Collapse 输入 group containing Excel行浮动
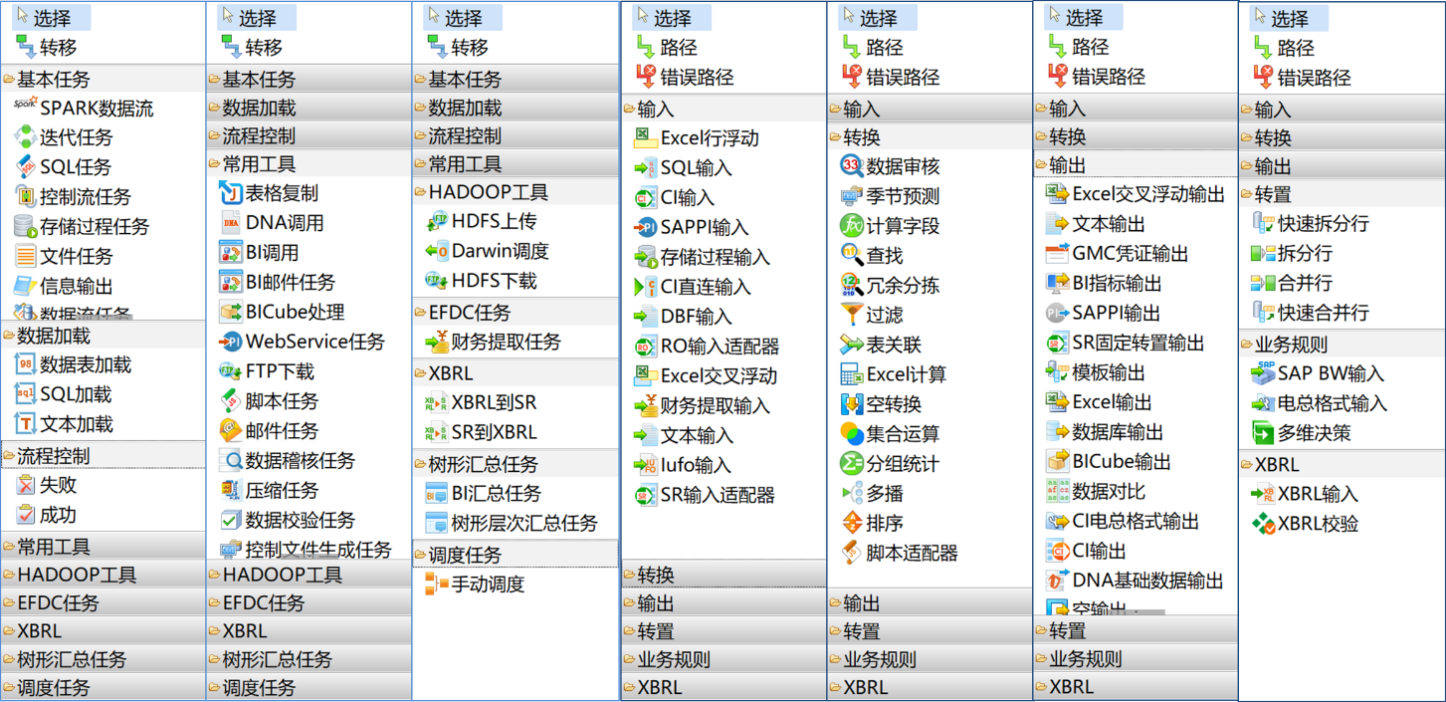1446x702 pixels. [x=724, y=109]
